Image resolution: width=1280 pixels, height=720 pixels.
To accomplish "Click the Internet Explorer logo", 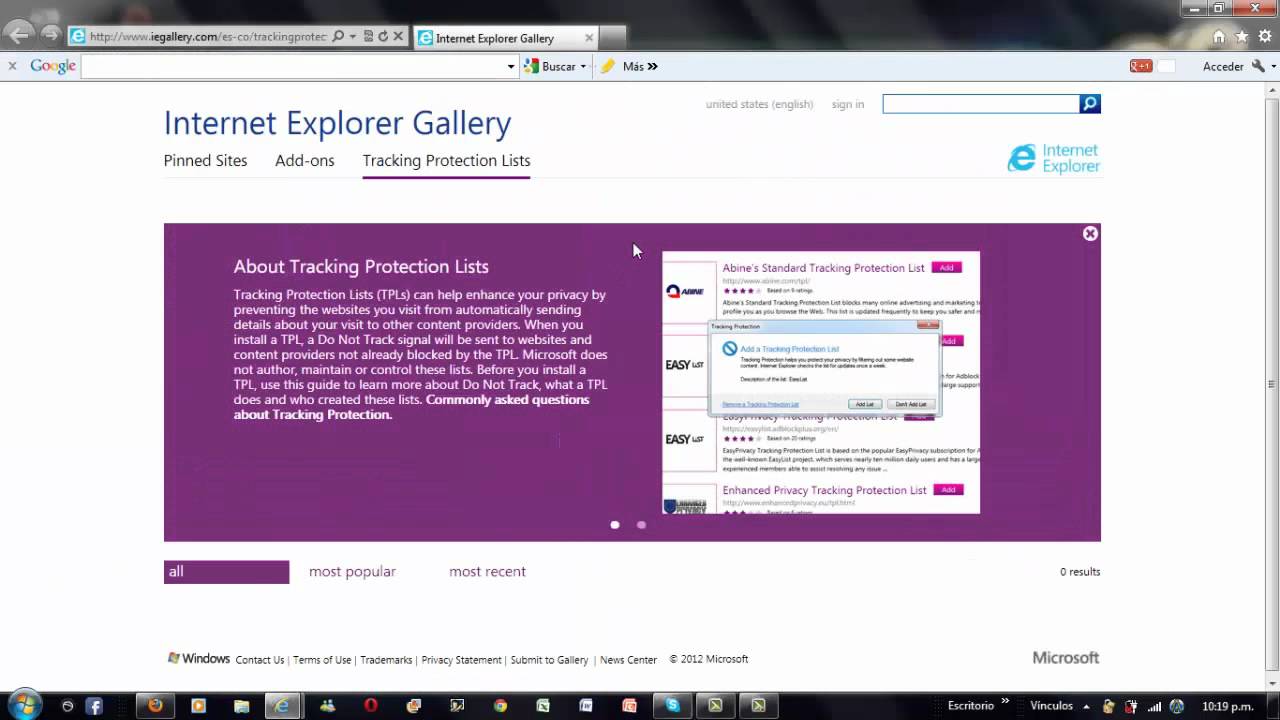I will click(x=1054, y=158).
